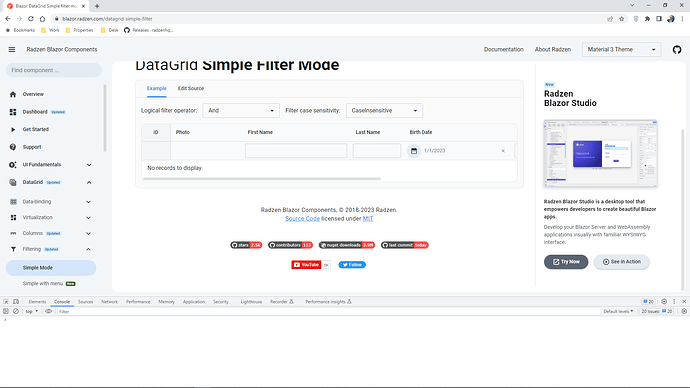Screen dimensions: 690x388
Task: Open the DevTools Application tab
Action: point(194,302)
